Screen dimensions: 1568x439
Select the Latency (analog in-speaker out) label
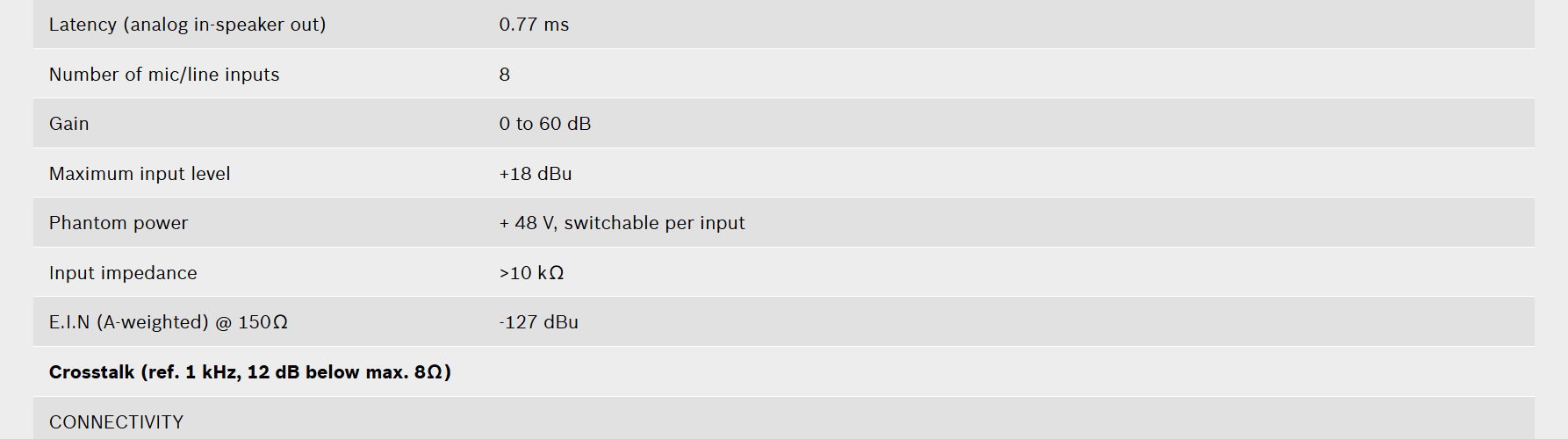pyautogui.click(x=187, y=25)
